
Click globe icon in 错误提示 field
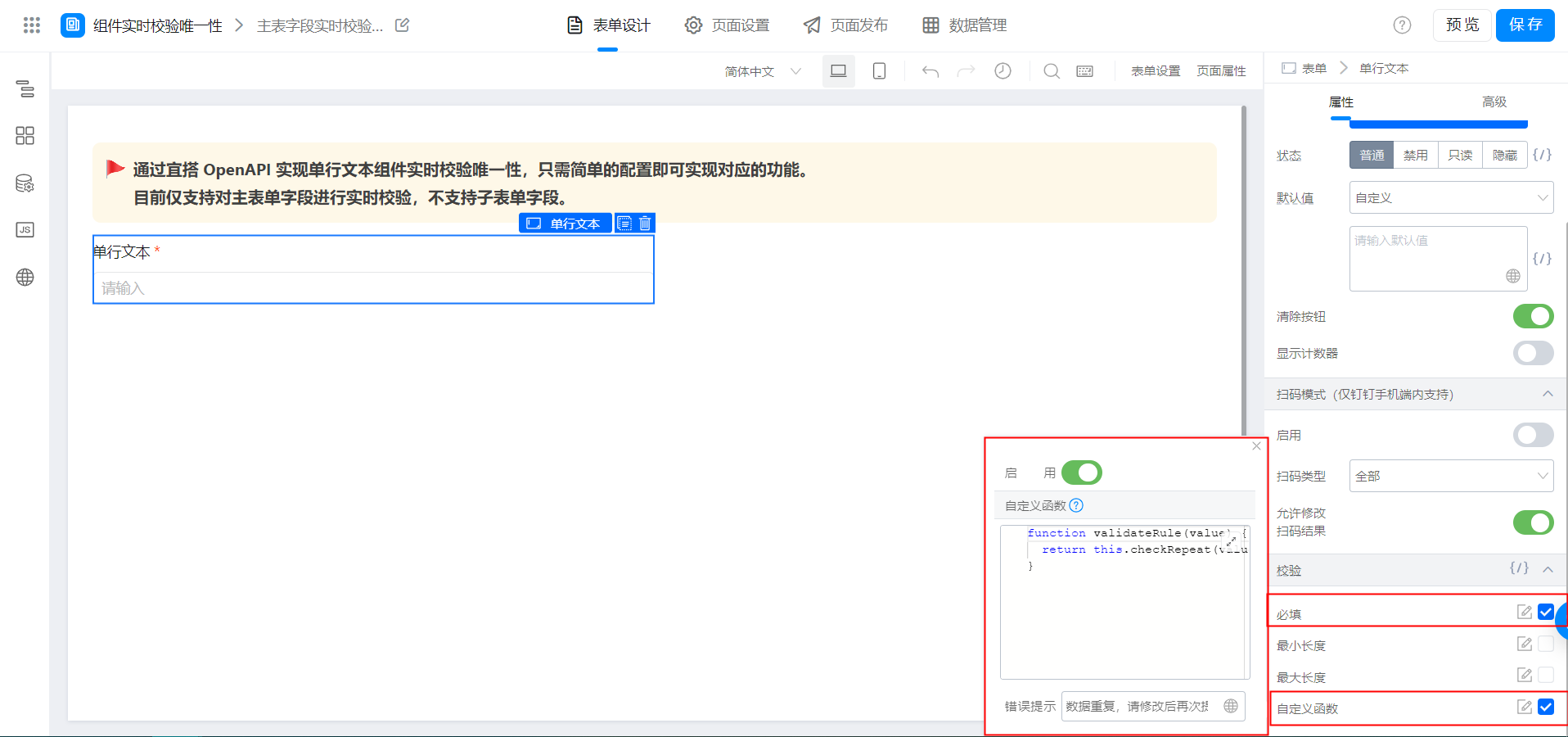coord(1231,706)
